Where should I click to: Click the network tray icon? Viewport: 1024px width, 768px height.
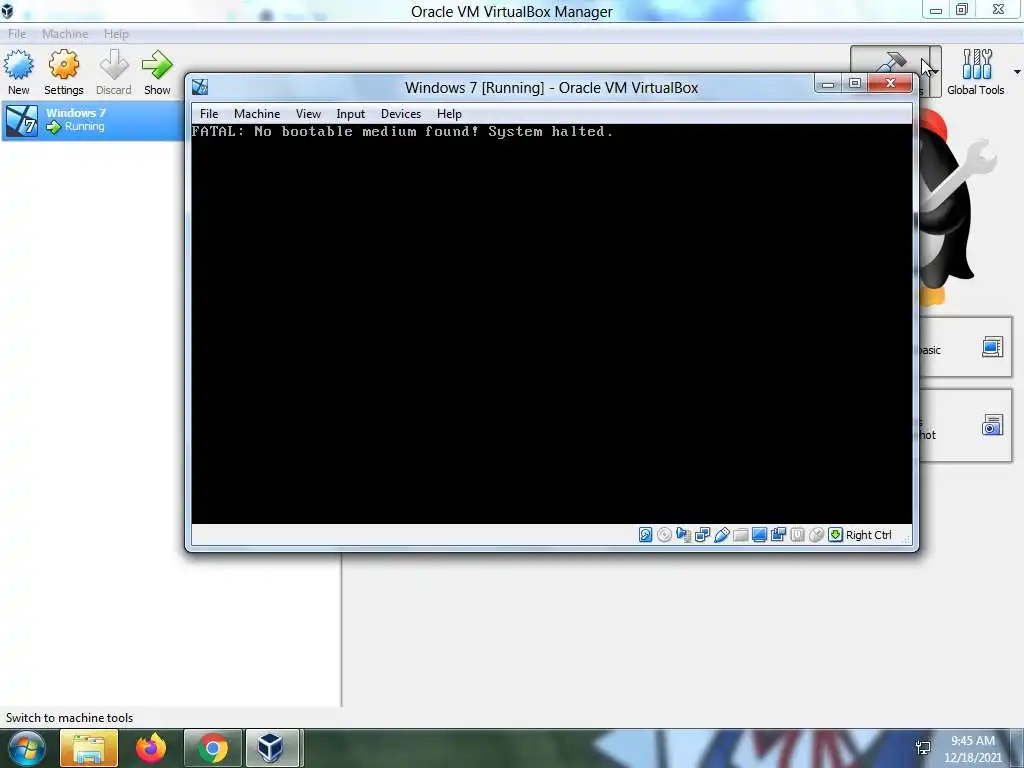[923, 748]
